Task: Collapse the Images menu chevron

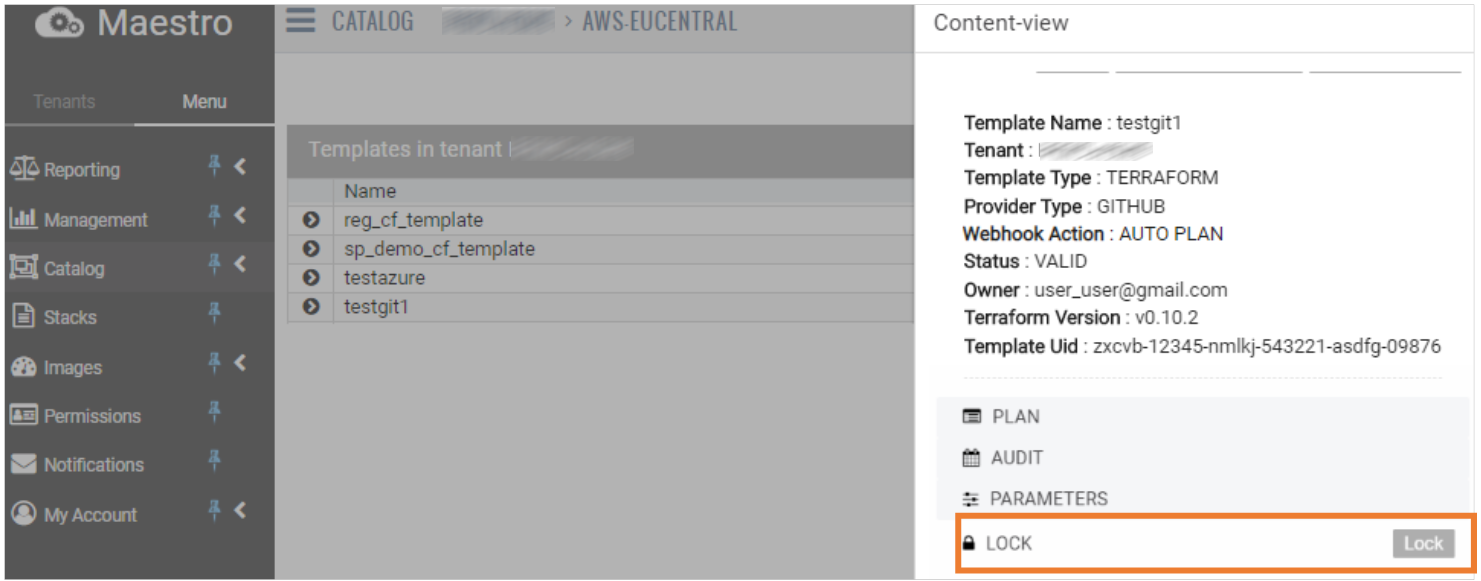Action: pos(240,364)
